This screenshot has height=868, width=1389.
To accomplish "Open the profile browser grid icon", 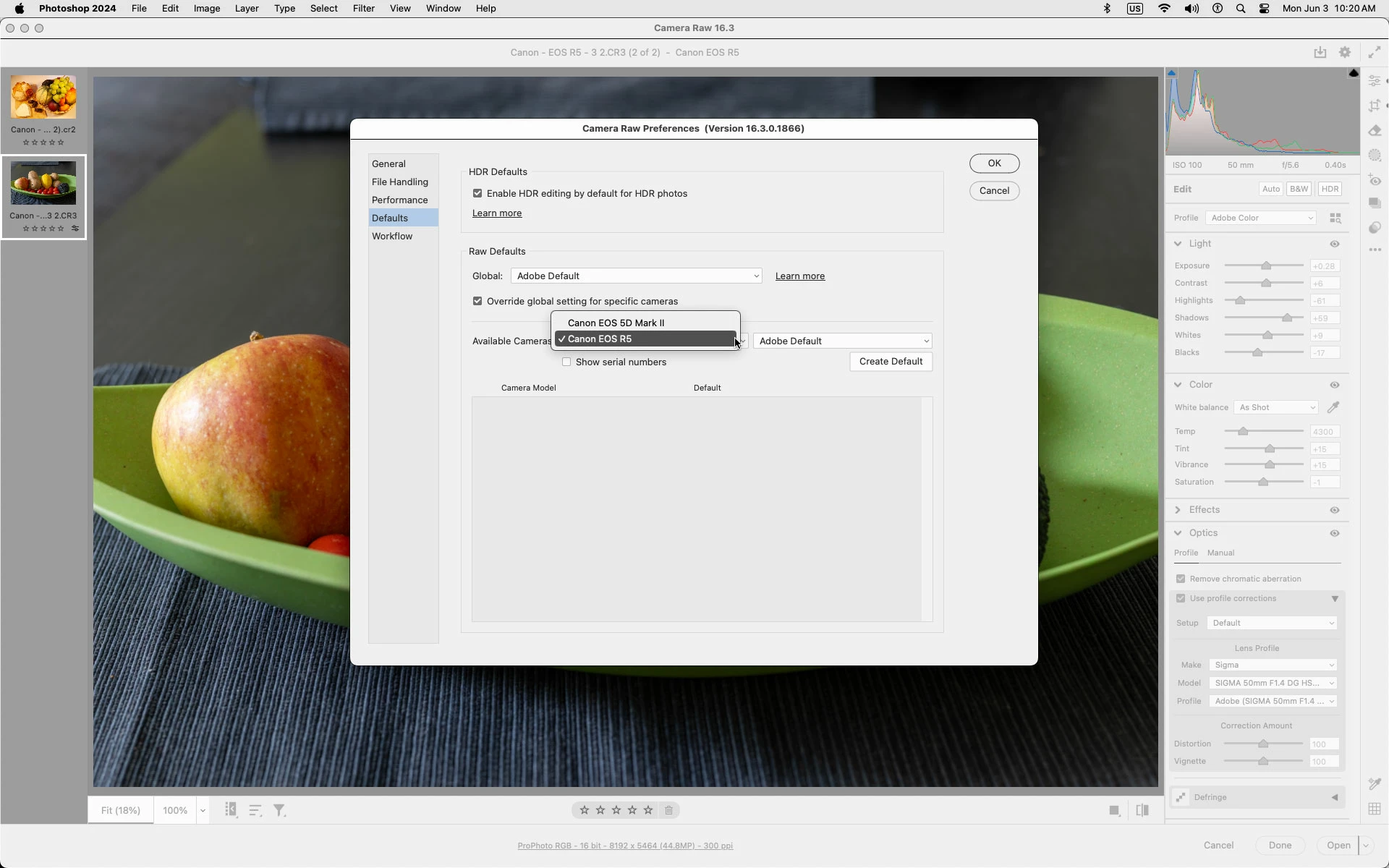I will [1335, 218].
